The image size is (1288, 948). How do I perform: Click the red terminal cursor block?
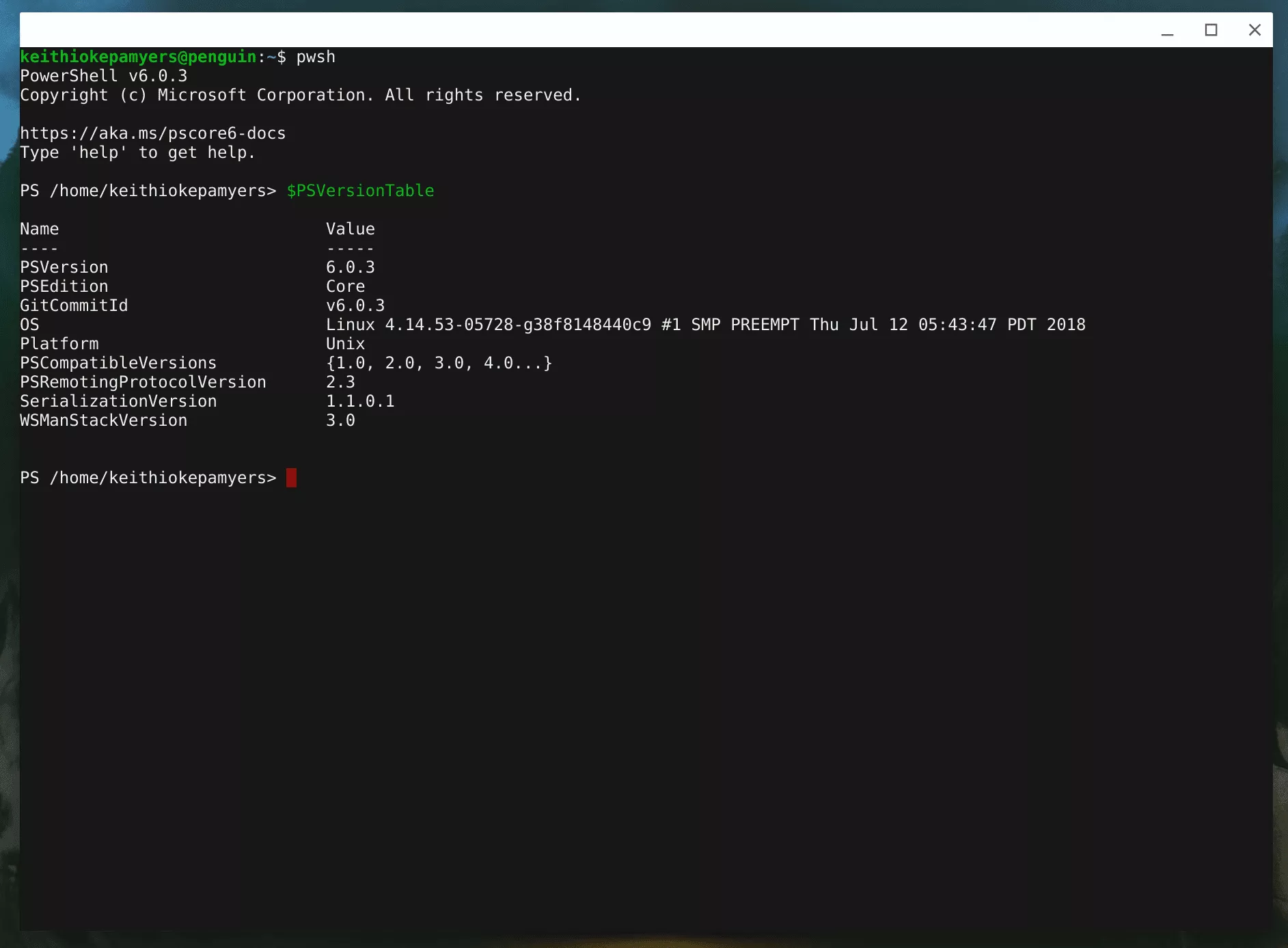(x=291, y=478)
